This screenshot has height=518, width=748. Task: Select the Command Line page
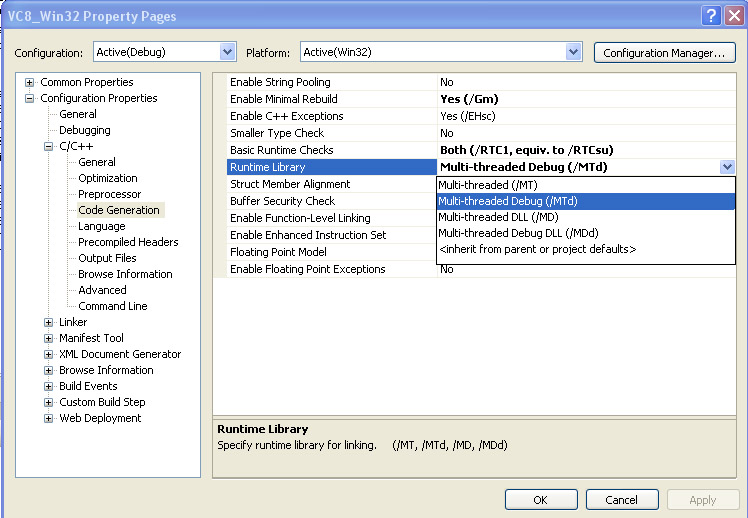(x=113, y=306)
